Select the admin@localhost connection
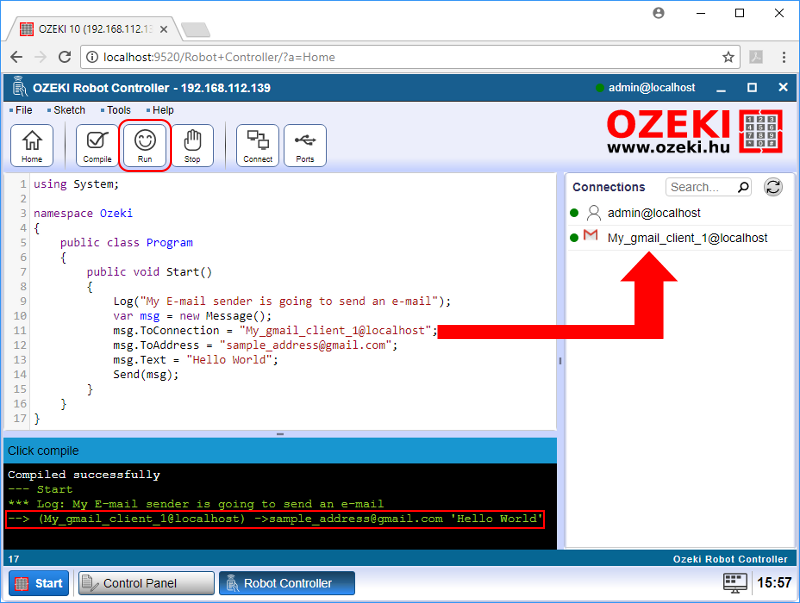This screenshot has width=800, height=603. click(654, 213)
